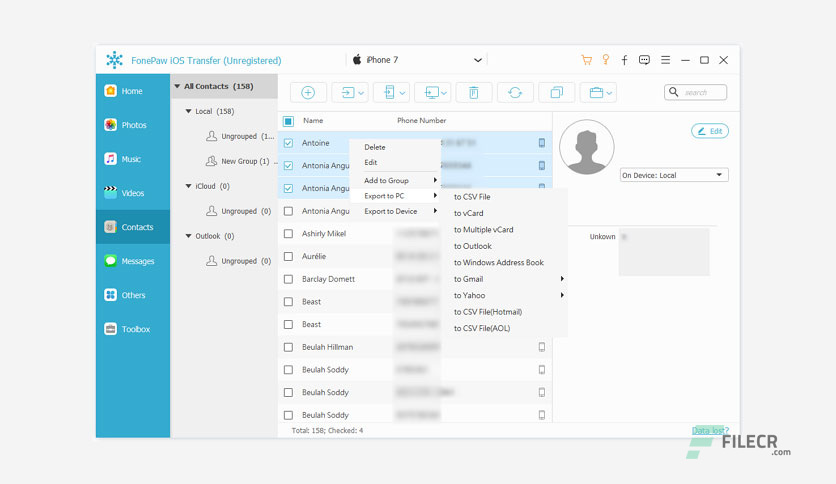Click the device icon in Beulah Hillman row
This screenshot has width=836, height=484.
coord(542,347)
